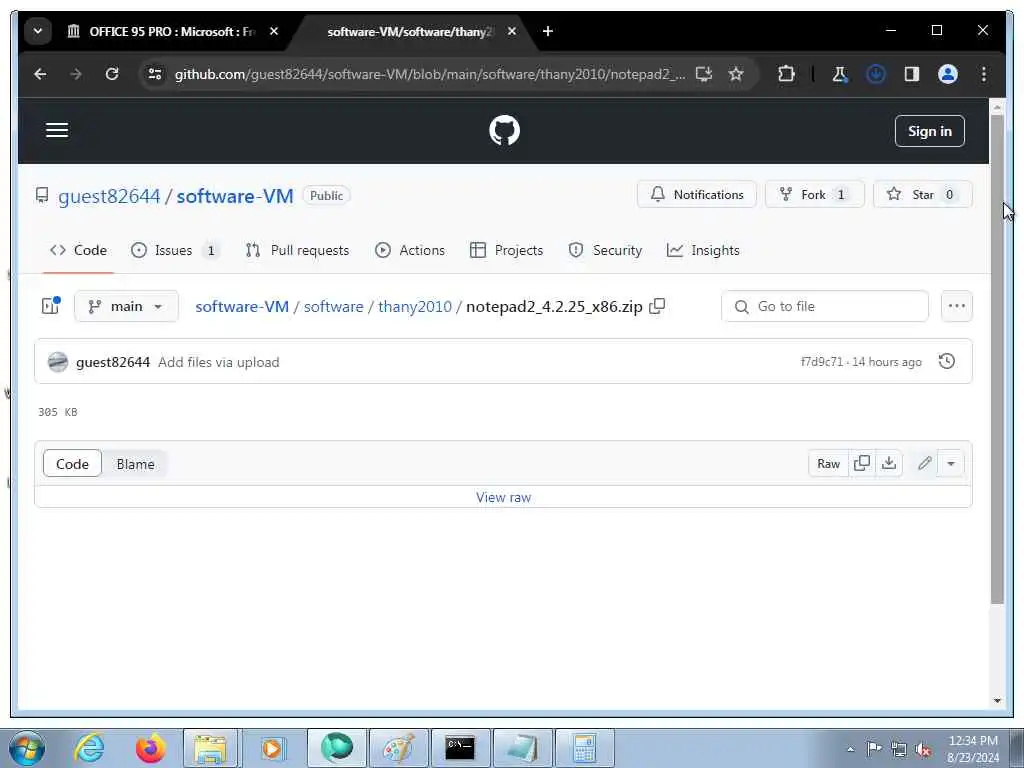Screen dimensions: 1024x768
Task: Select the Code view toggle
Action: [72, 464]
